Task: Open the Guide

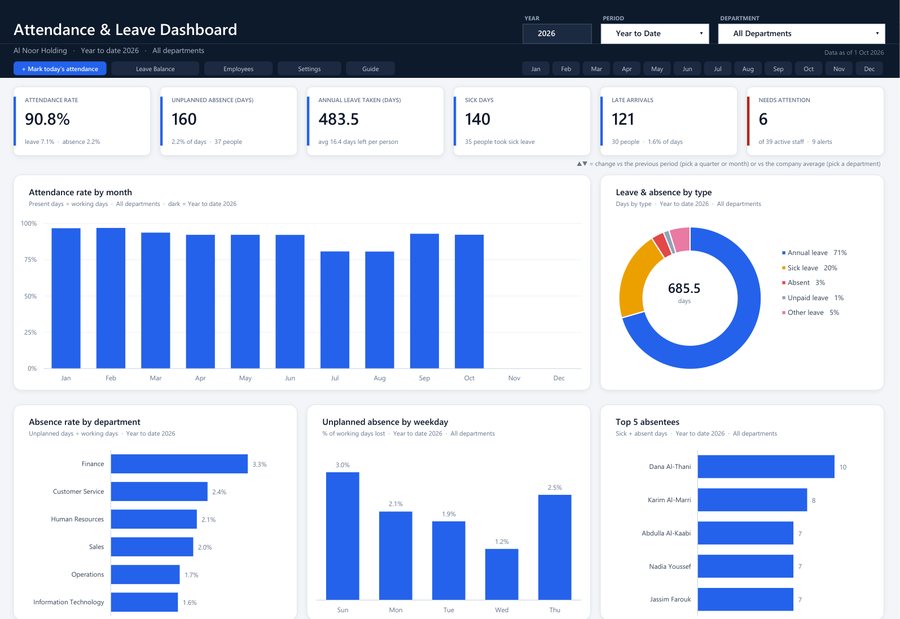Action: [x=370, y=69]
